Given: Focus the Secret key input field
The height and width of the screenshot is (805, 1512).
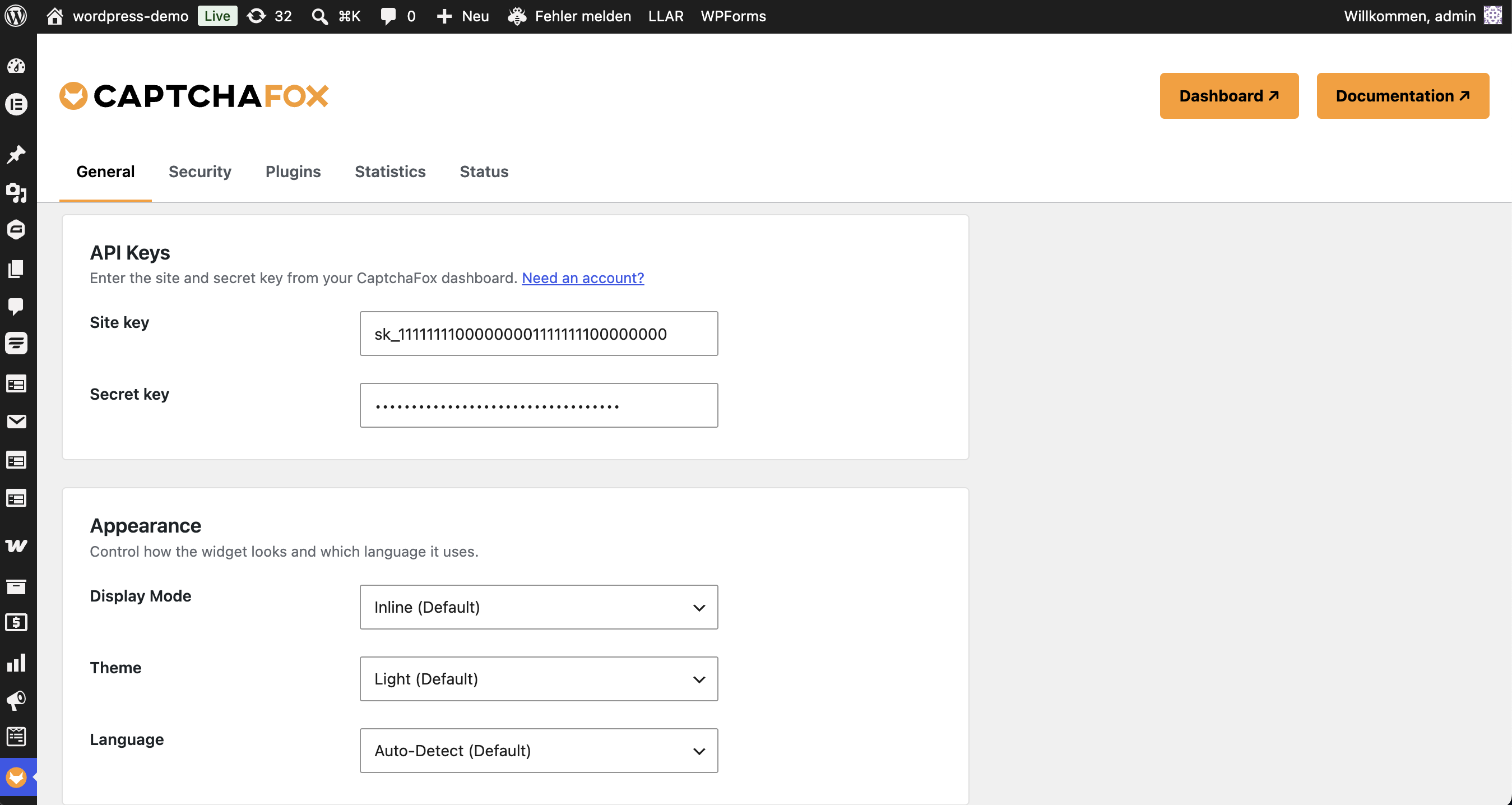Looking at the screenshot, I should pyautogui.click(x=539, y=406).
